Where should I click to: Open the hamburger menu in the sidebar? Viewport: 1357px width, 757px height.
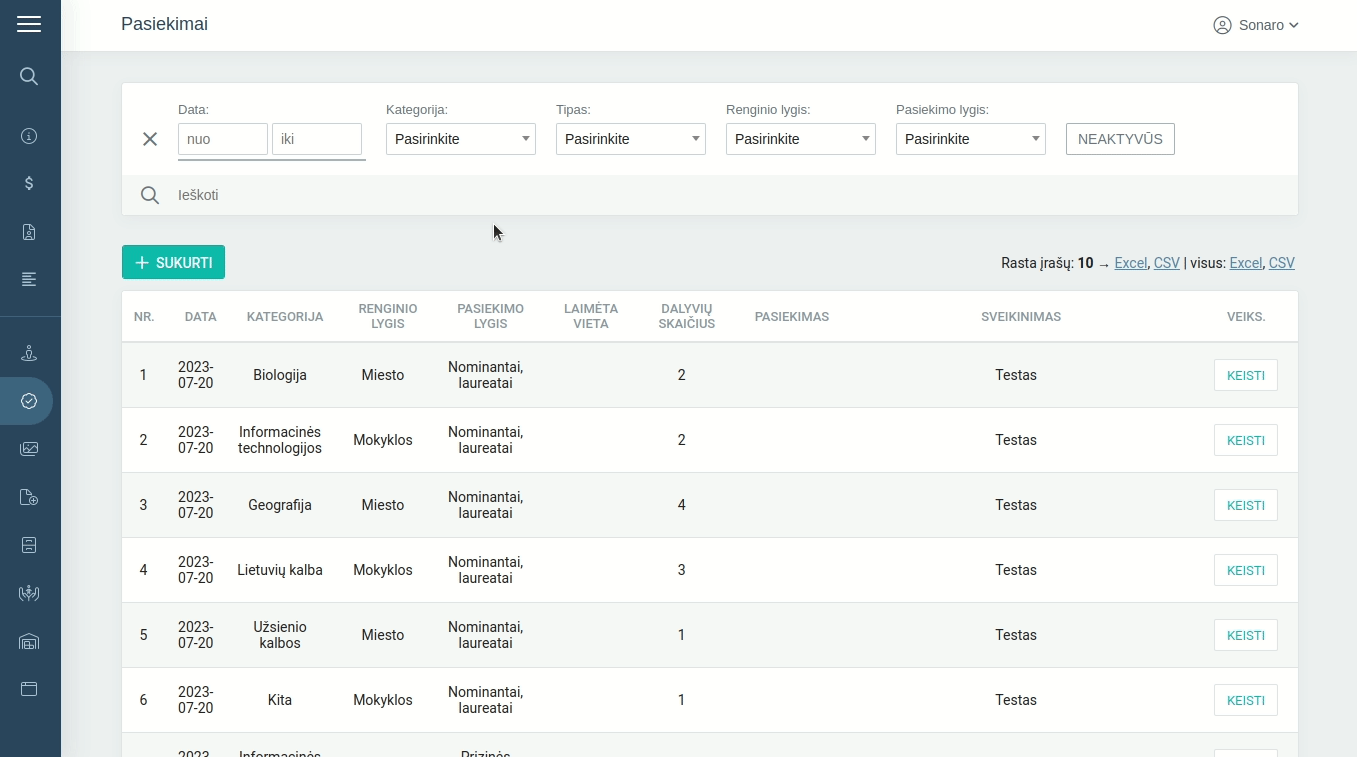point(29,24)
